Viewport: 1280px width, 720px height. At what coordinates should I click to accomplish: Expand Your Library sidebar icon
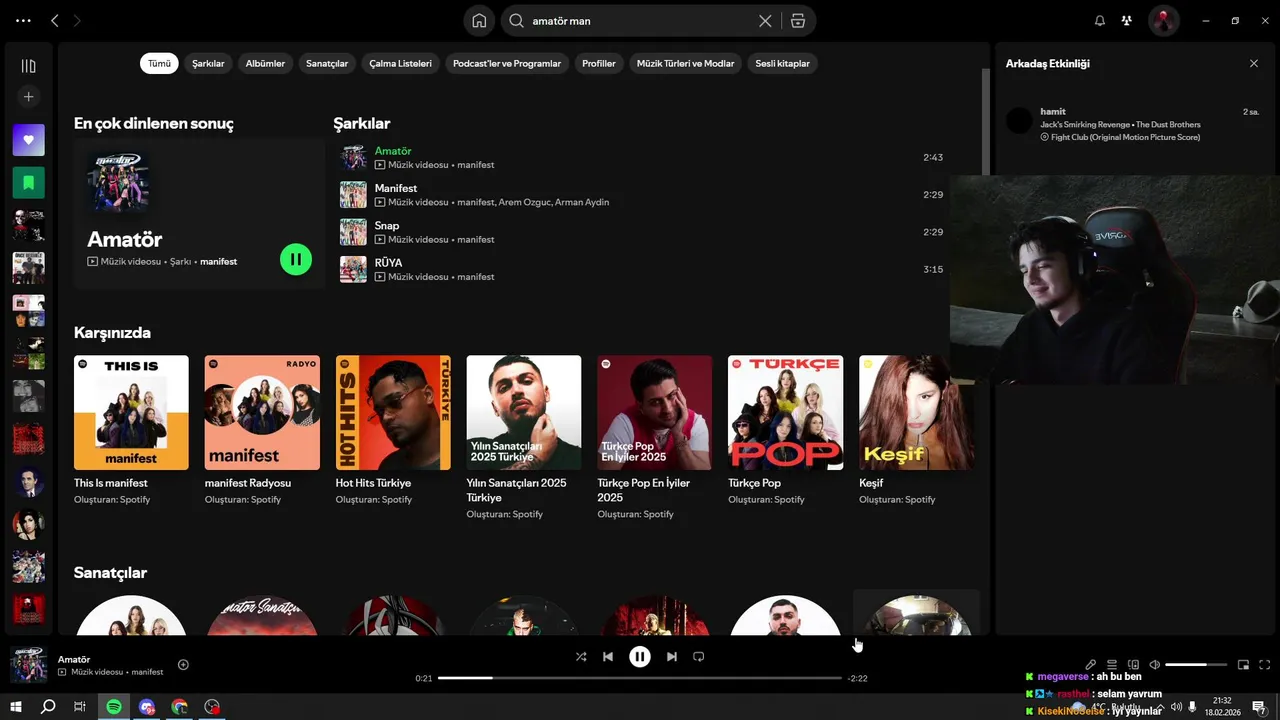pos(28,66)
